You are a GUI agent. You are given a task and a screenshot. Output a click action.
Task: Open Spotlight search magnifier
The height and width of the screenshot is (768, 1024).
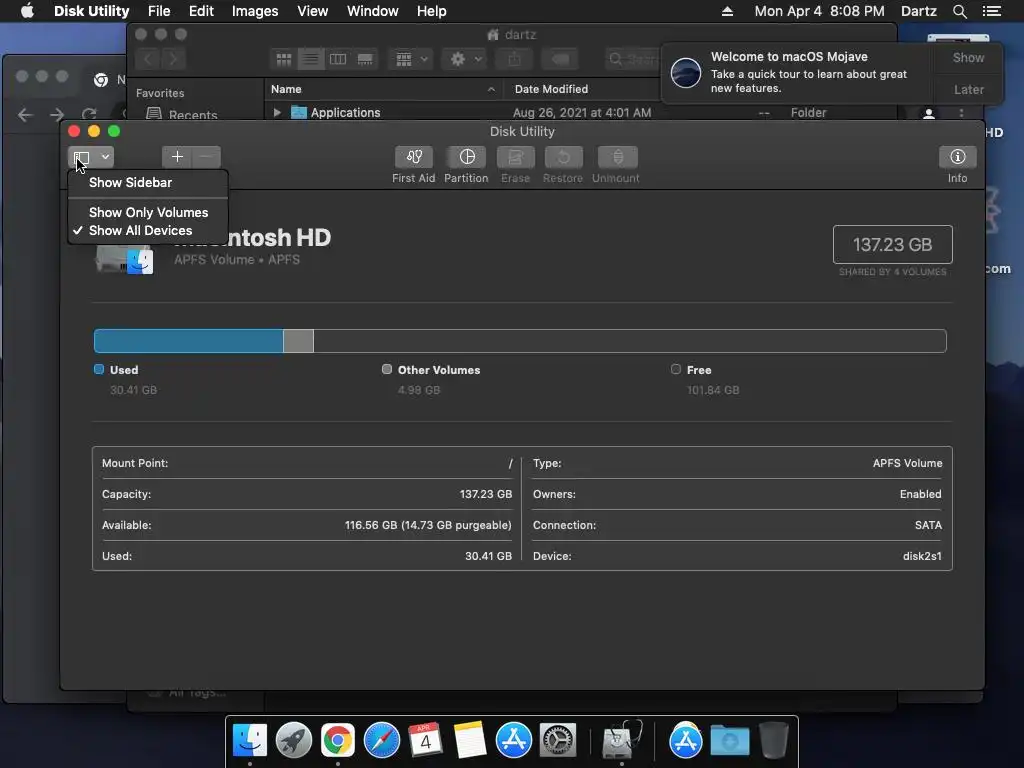coord(959,11)
